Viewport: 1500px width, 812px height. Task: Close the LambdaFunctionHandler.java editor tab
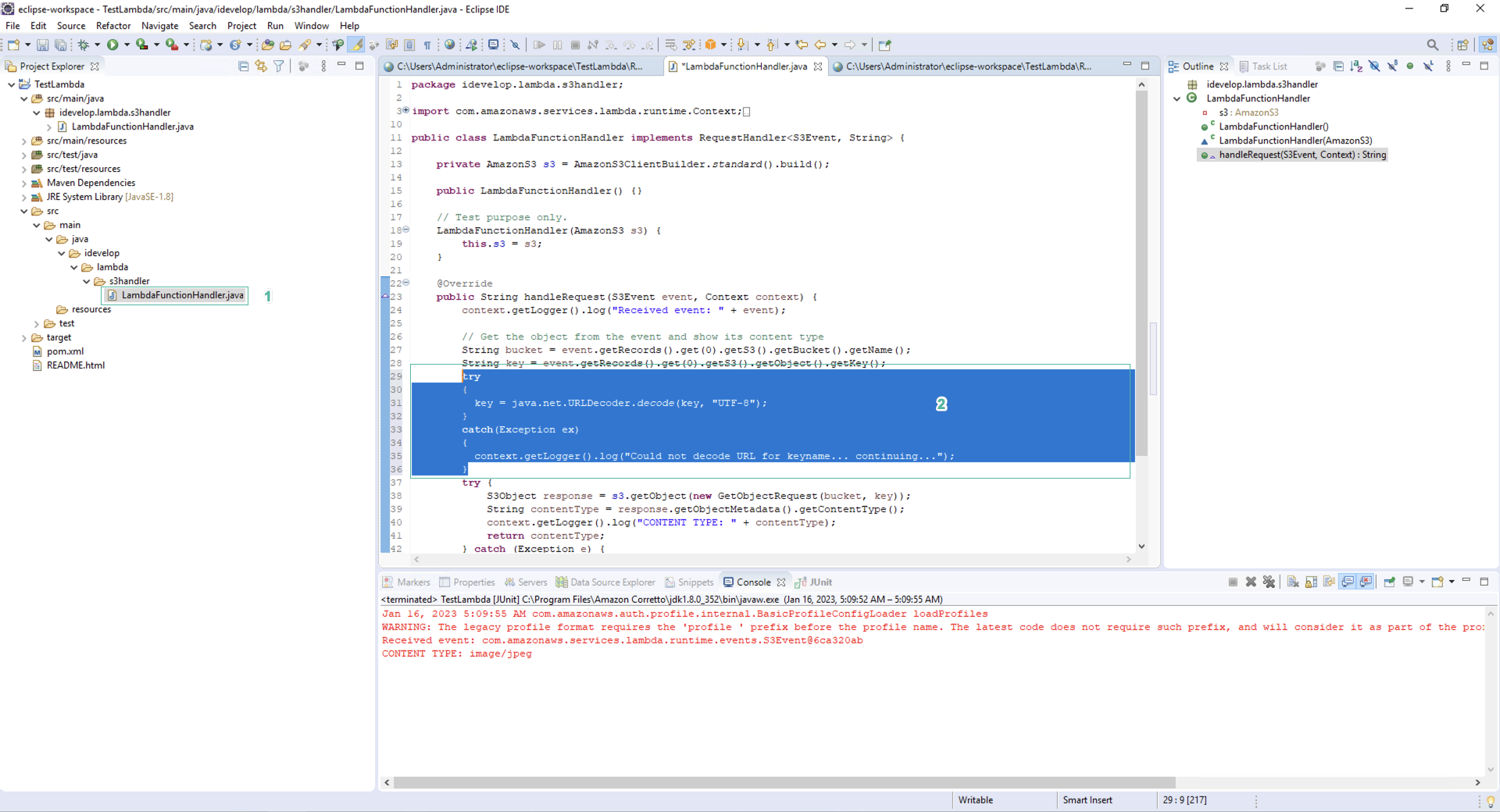(818, 66)
